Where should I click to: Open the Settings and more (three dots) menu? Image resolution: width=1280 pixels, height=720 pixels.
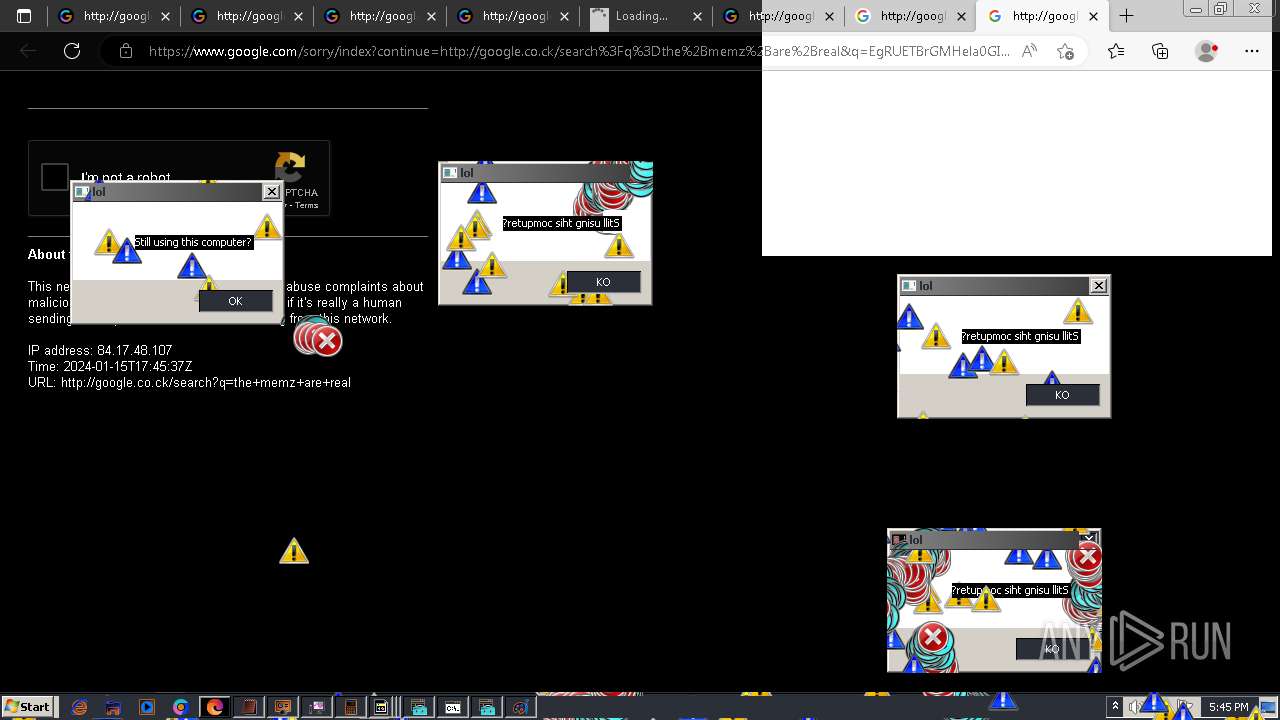point(1252,51)
